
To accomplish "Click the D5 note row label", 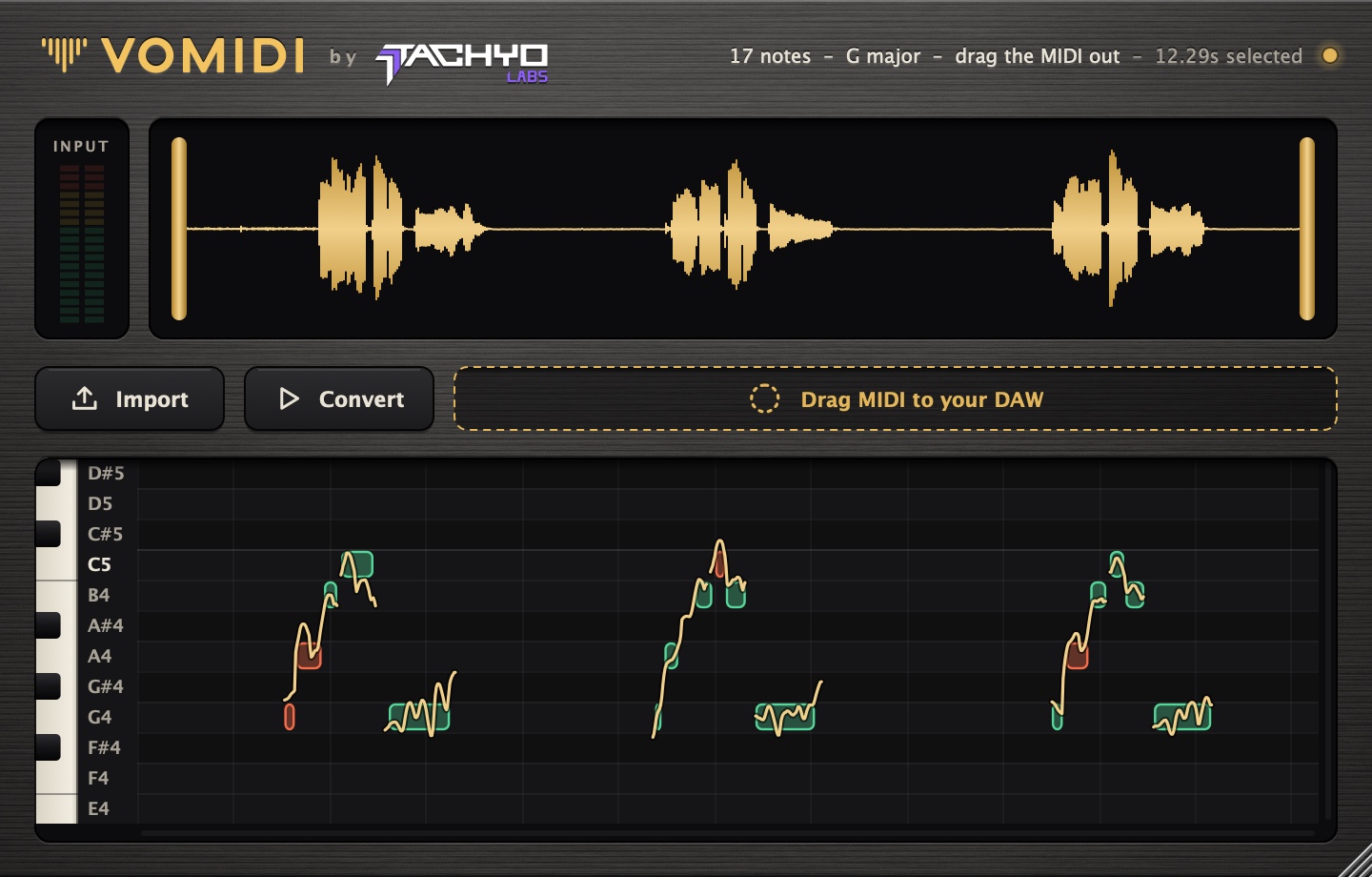I will pyautogui.click(x=100, y=503).
